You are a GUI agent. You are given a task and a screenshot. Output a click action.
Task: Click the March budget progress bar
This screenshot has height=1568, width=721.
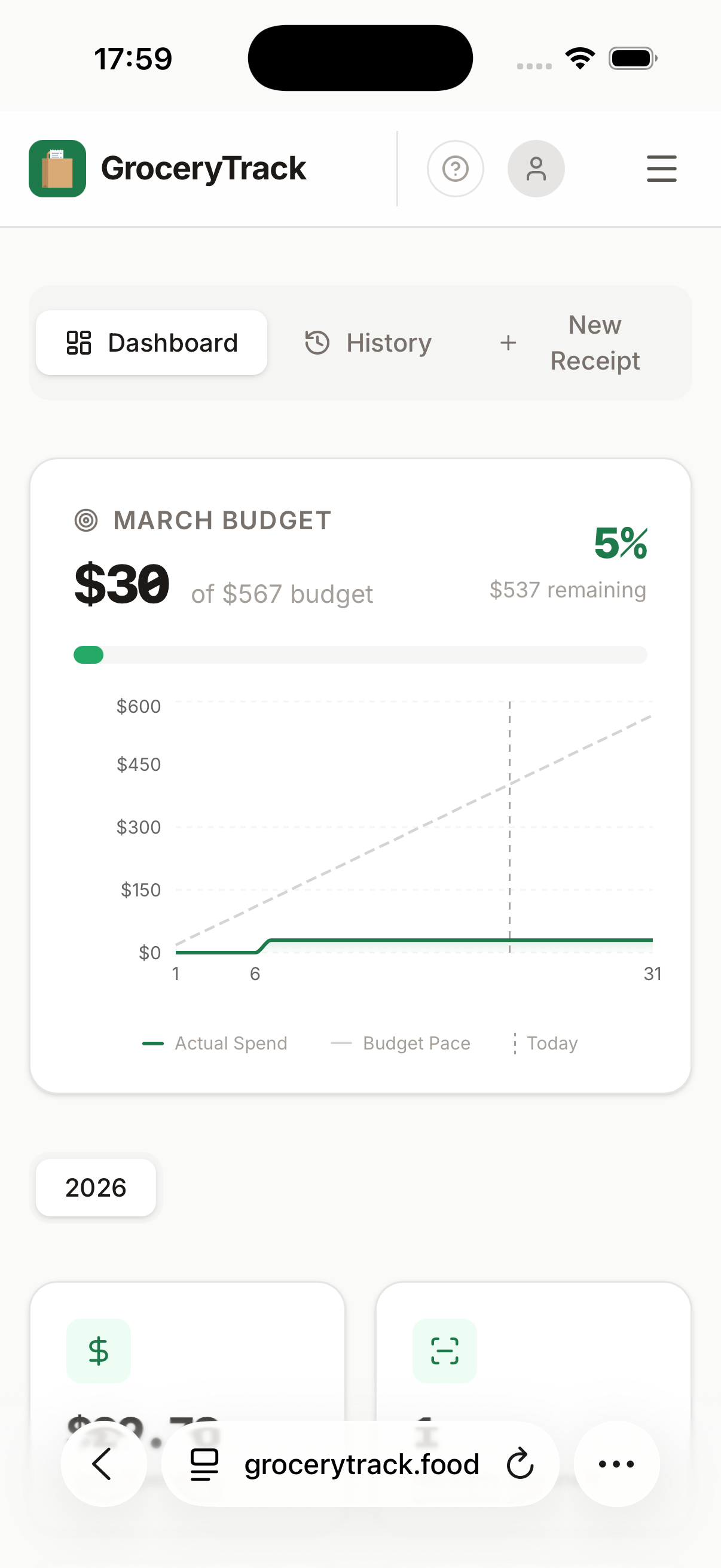point(360,655)
